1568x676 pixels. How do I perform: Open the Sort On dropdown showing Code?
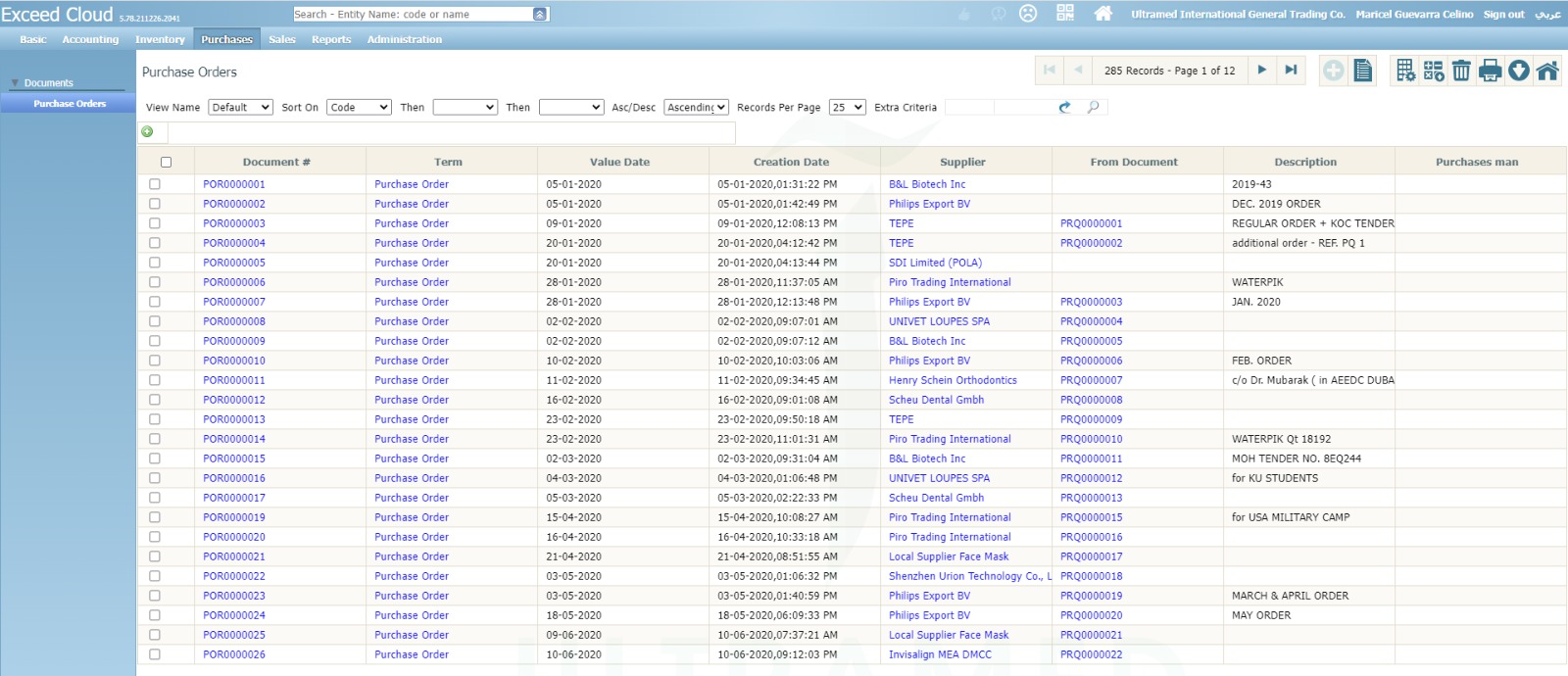point(359,107)
